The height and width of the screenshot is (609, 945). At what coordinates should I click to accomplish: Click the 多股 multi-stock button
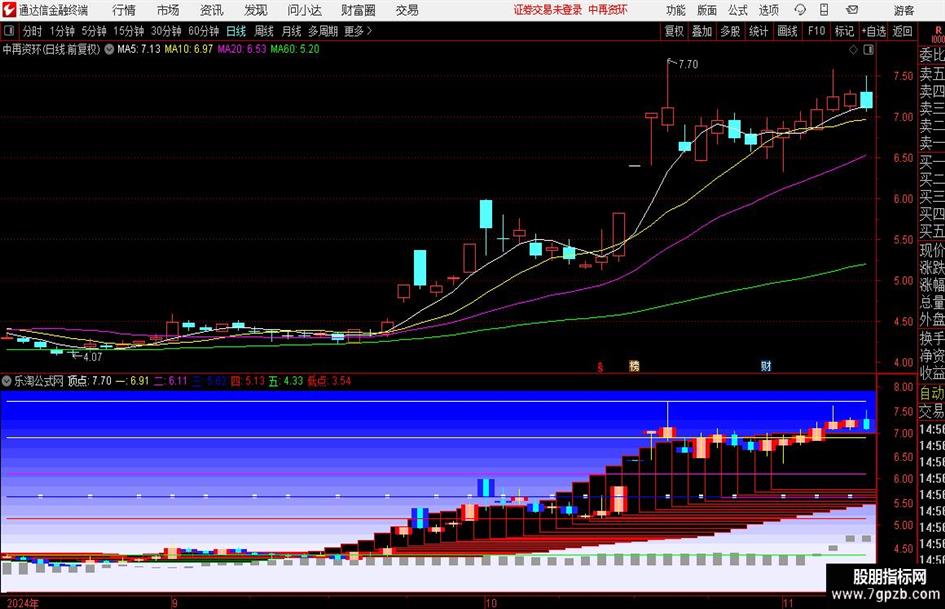730,31
